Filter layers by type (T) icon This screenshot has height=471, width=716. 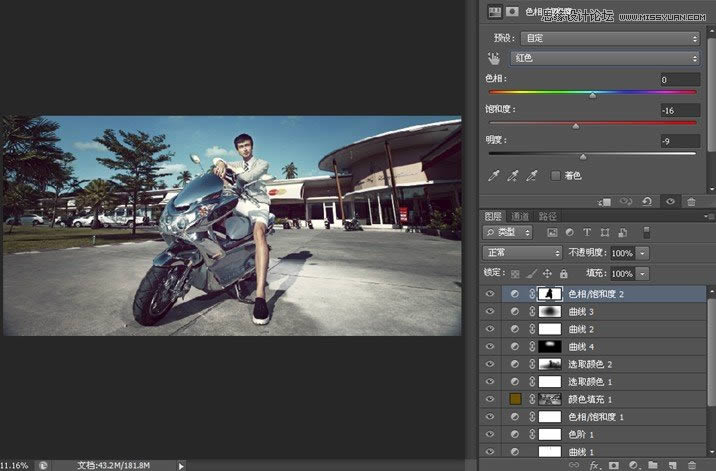[x=587, y=233]
